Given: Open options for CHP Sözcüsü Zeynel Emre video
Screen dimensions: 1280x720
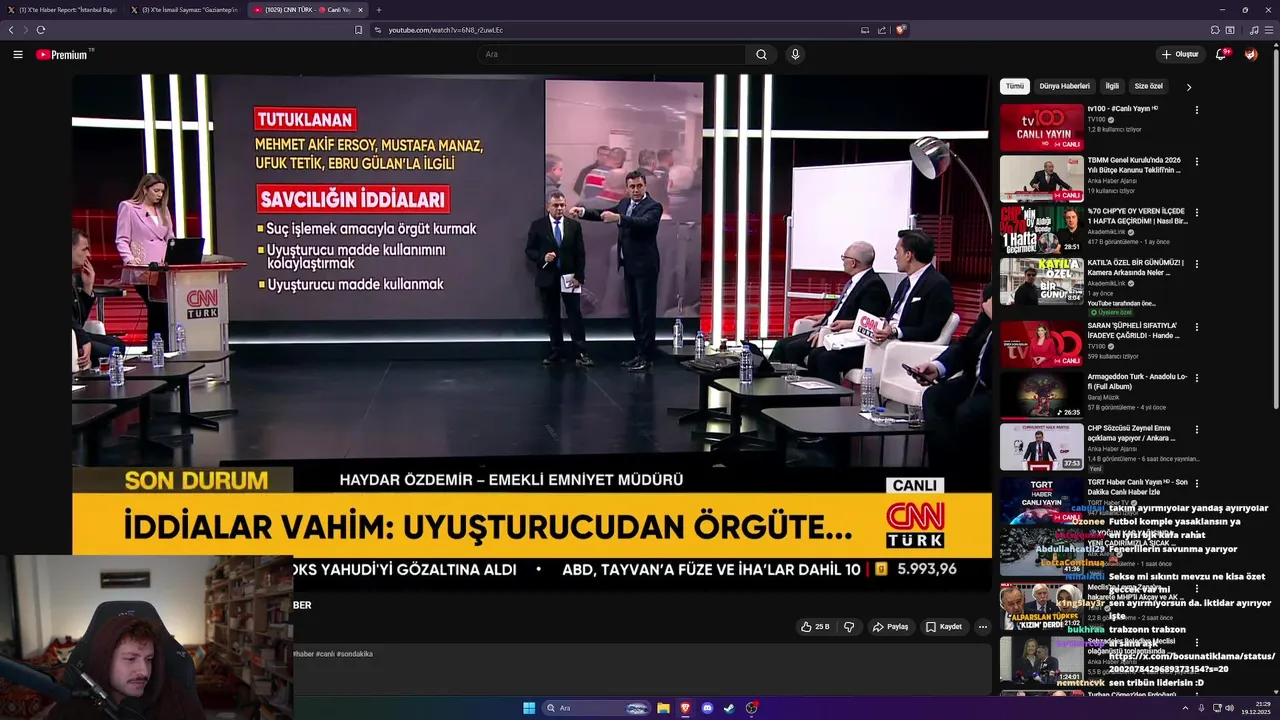Looking at the screenshot, I should coord(1196,431).
